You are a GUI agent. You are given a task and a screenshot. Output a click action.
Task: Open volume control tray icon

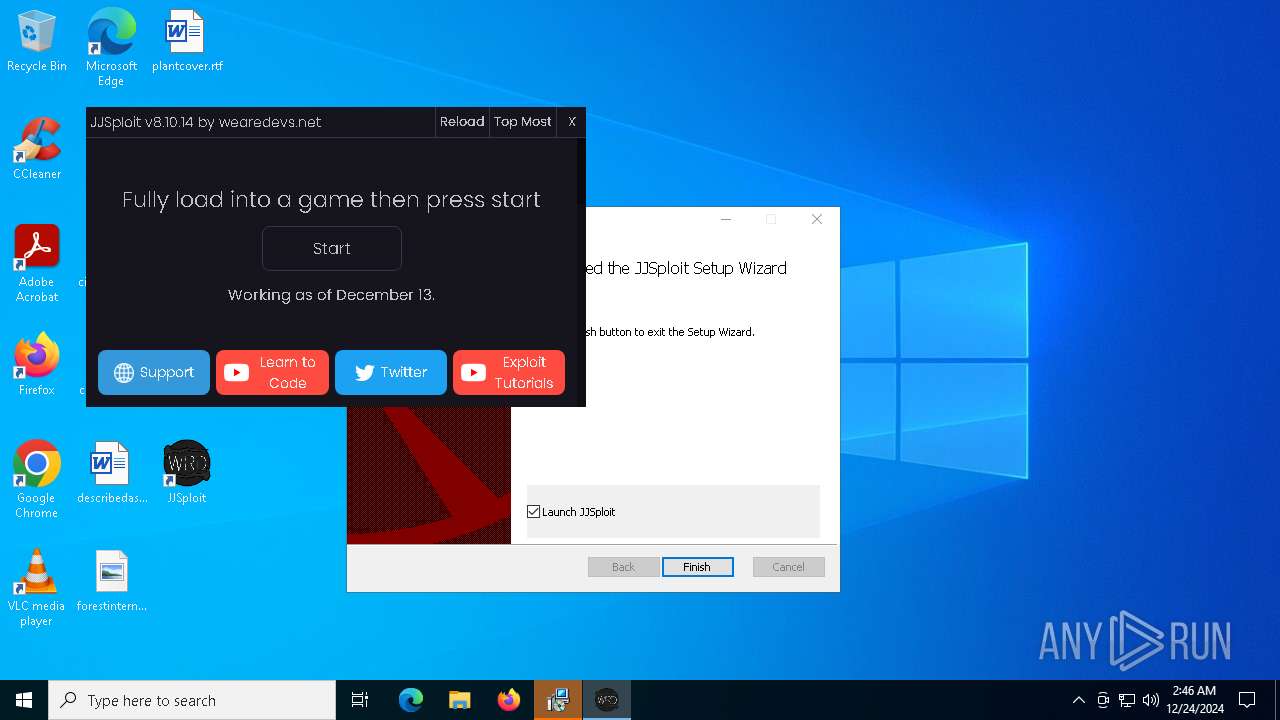[x=1151, y=700]
